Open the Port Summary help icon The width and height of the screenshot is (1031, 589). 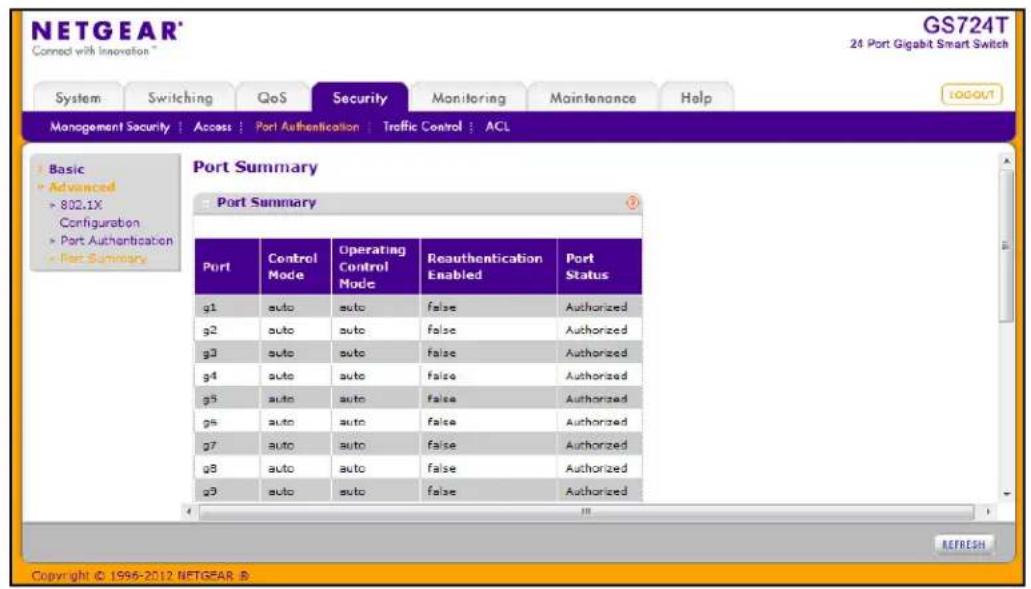(632, 203)
